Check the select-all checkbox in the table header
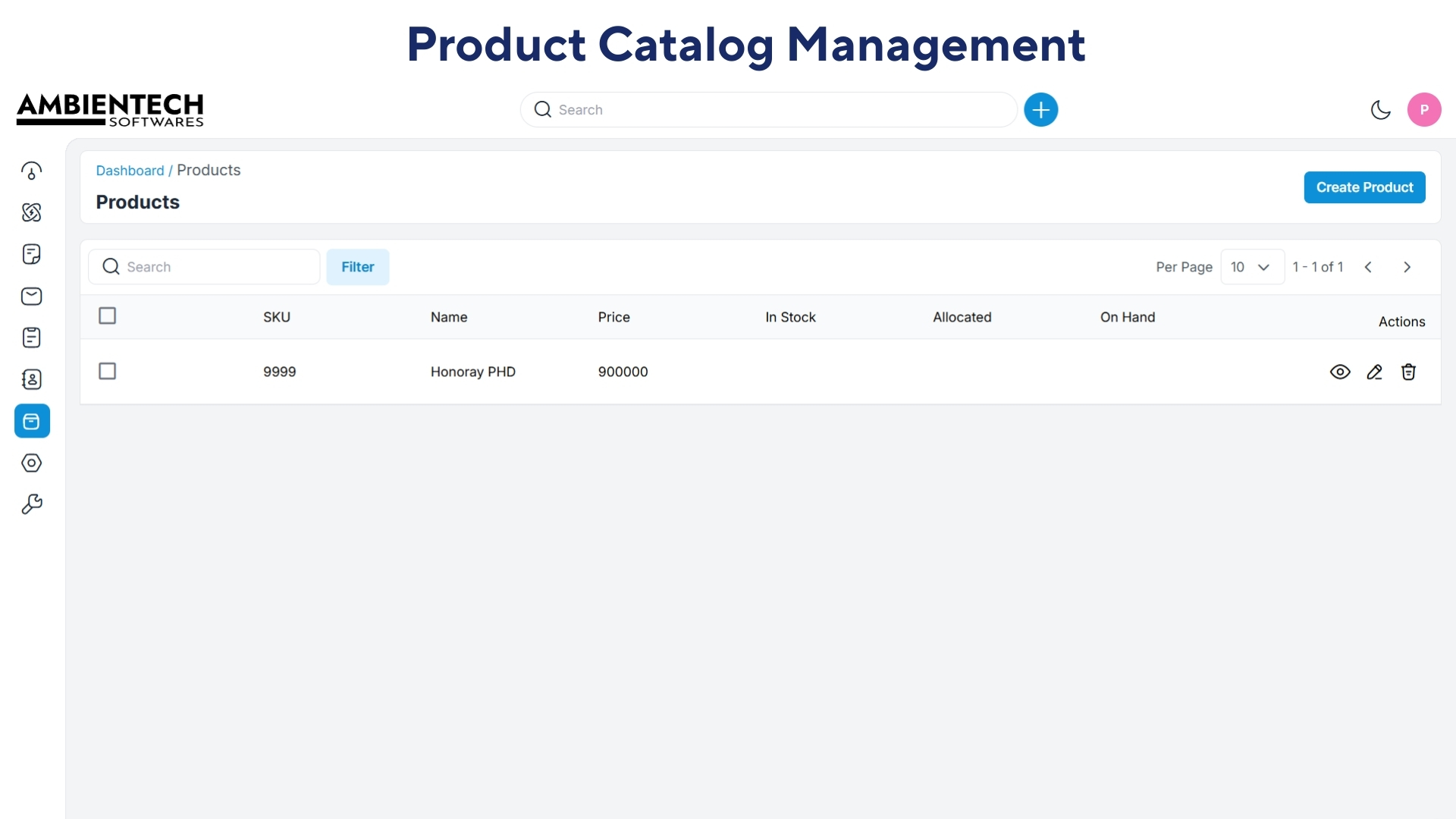This screenshot has height=819, width=1456. click(107, 315)
